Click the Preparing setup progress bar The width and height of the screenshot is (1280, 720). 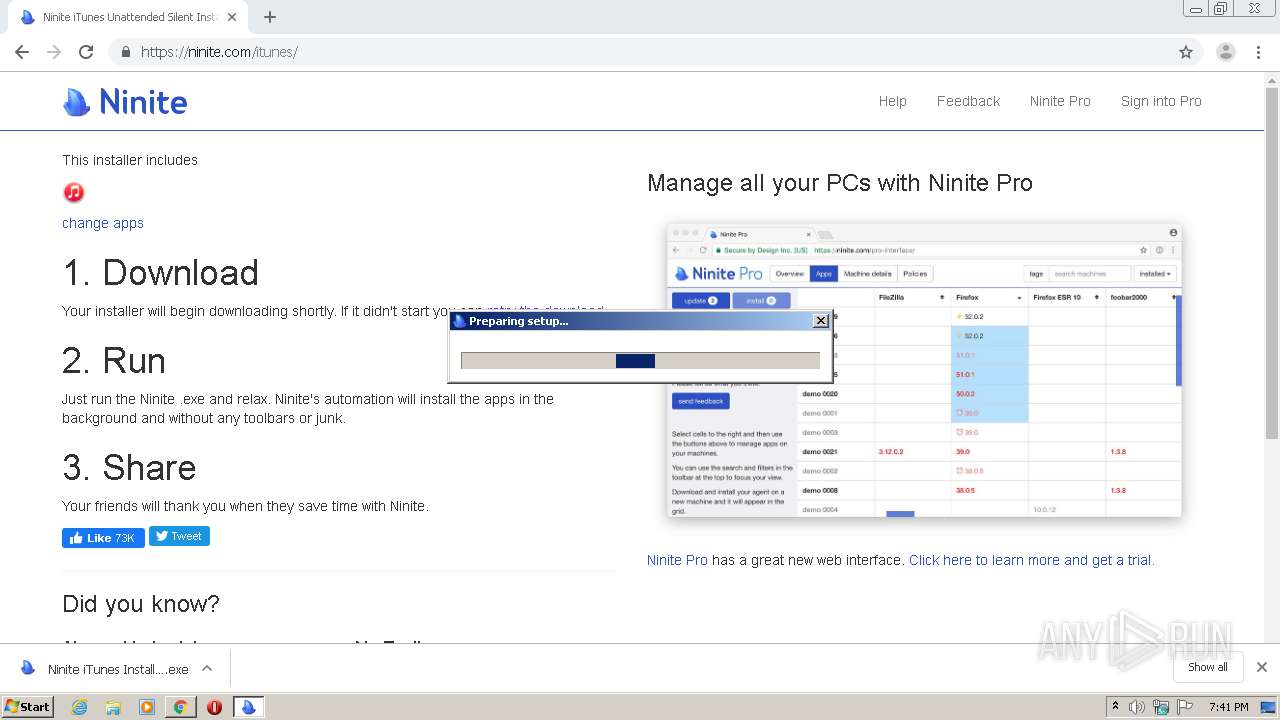coord(640,361)
